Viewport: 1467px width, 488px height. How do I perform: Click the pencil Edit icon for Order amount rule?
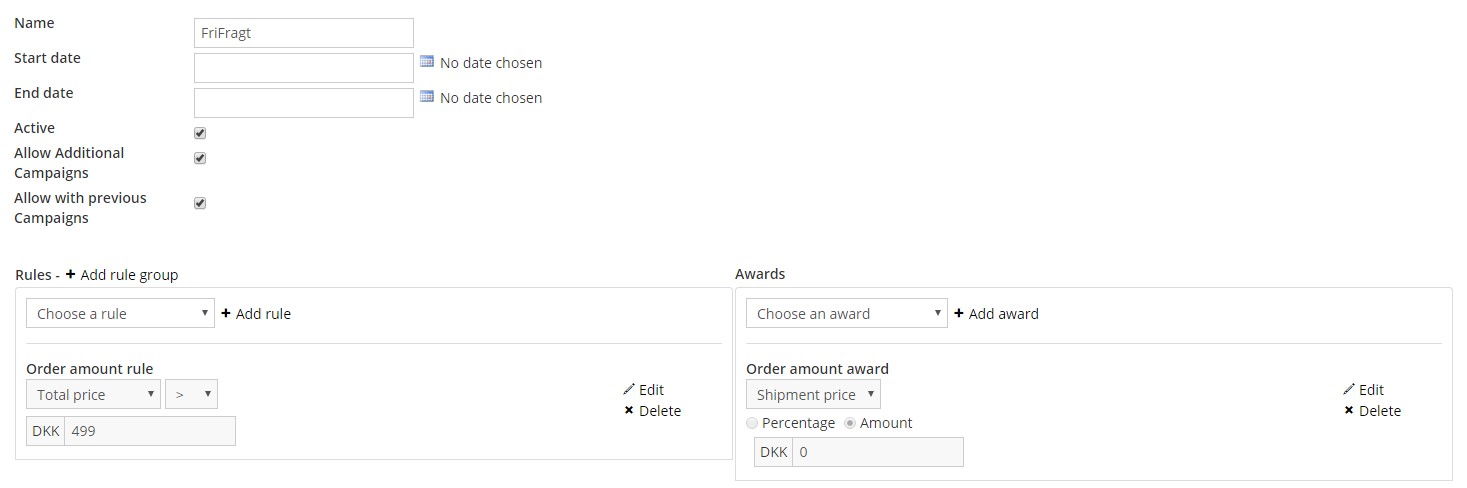629,389
